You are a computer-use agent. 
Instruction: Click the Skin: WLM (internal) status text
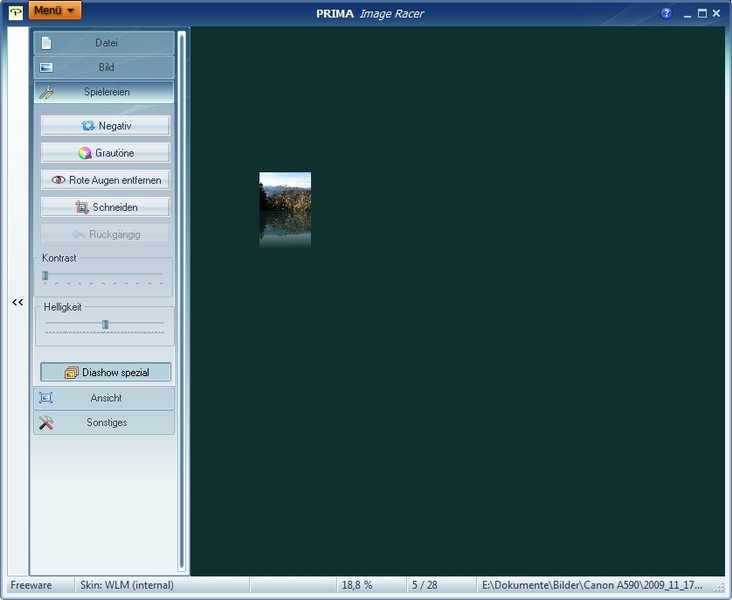tap(127, 585)
